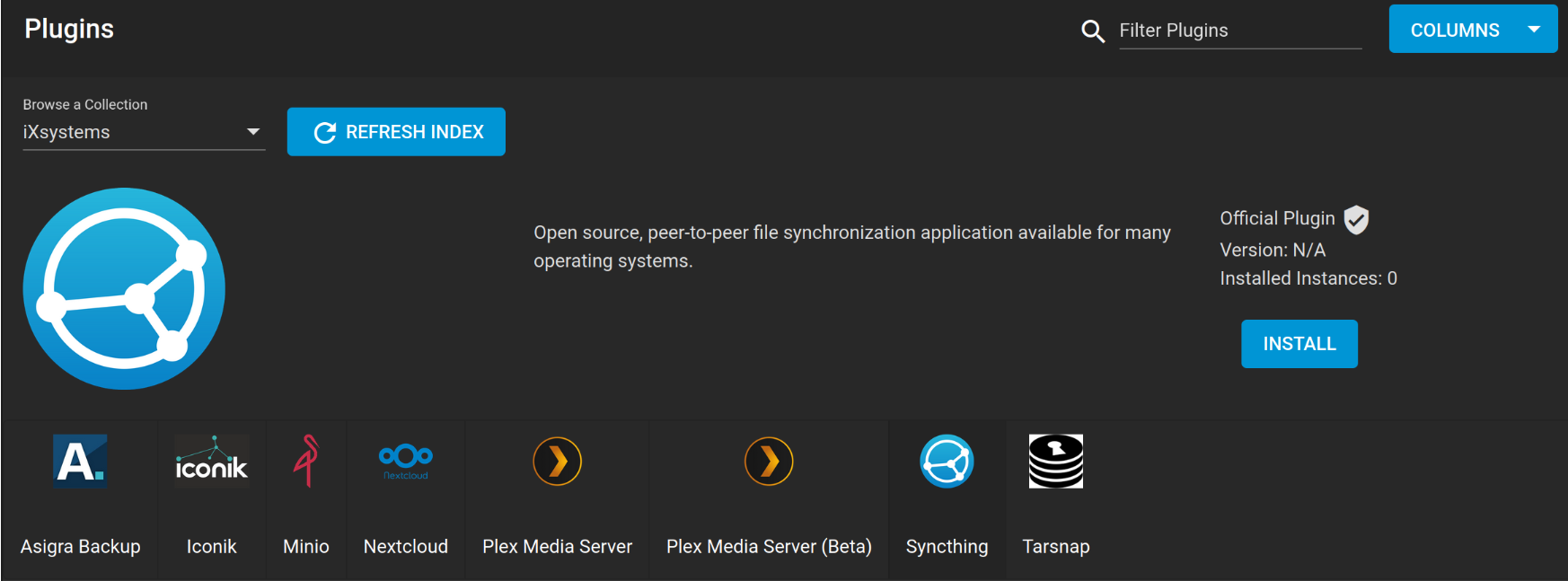This screenshot has width=1568, height=581.
Task: Click the Installed Instances: 0 text
Action: pos(1308,278)
